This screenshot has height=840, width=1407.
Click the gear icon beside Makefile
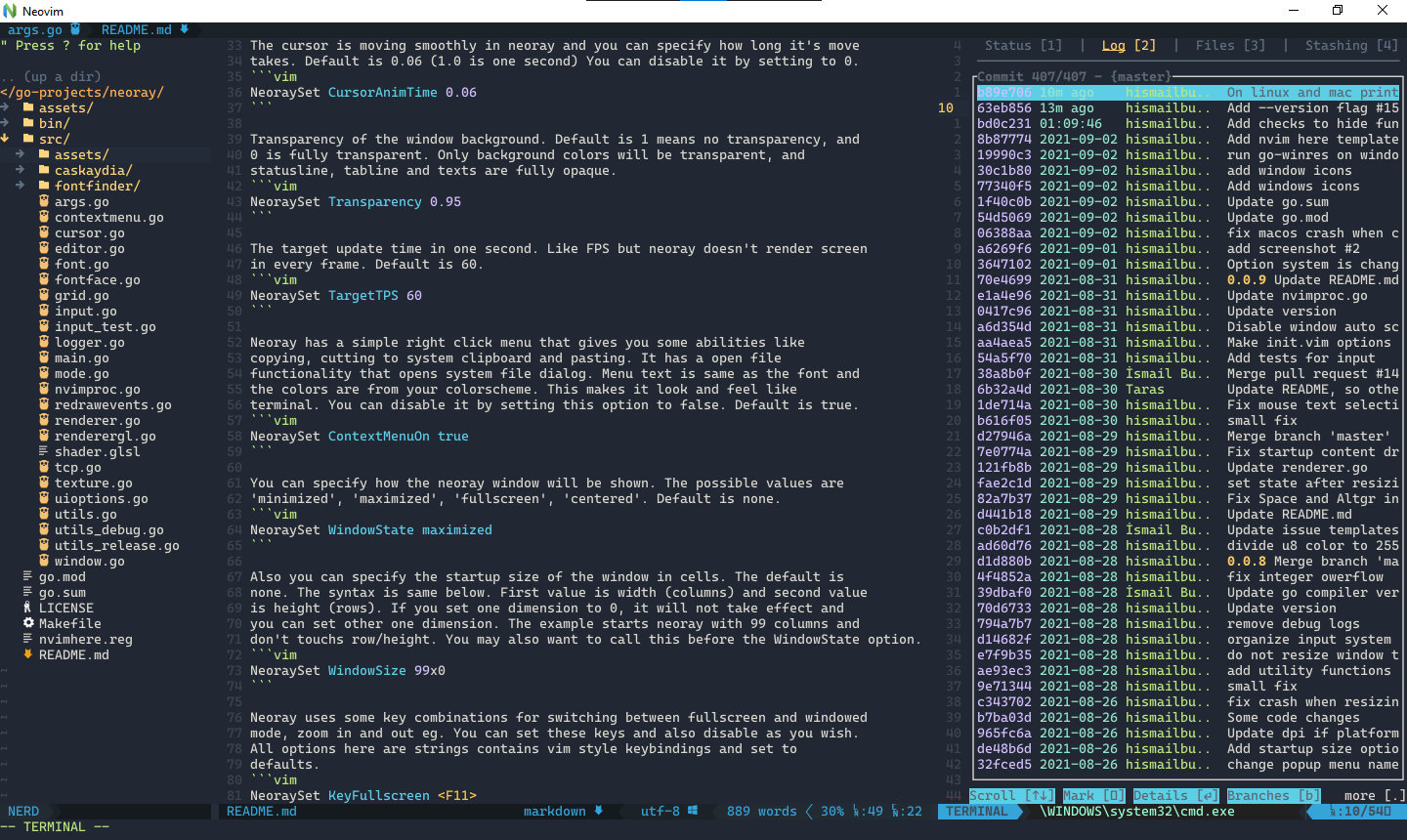[28, 623]
